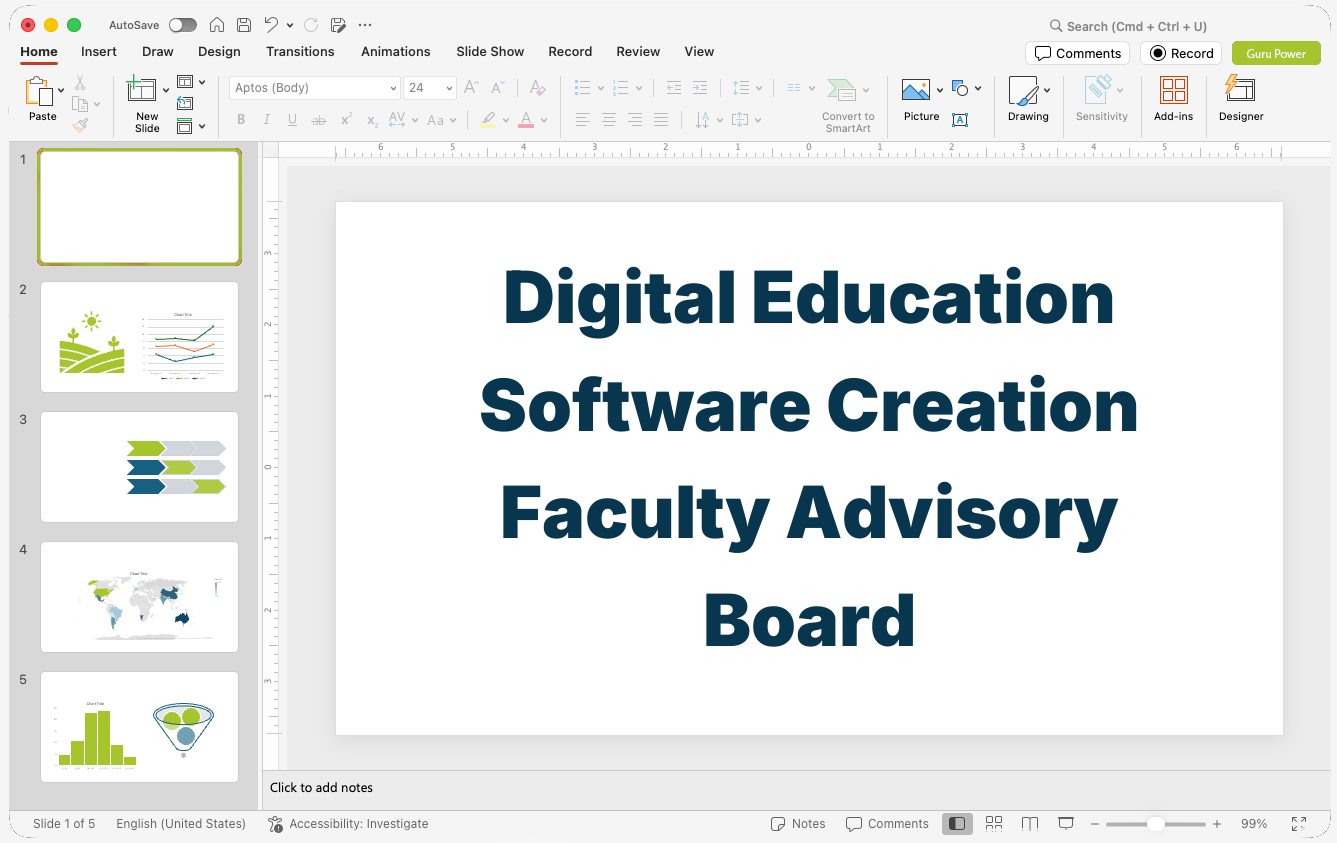The image size is (1337, 843).
Task: Click the font color A swatch
Action: [x=526, y=120]
